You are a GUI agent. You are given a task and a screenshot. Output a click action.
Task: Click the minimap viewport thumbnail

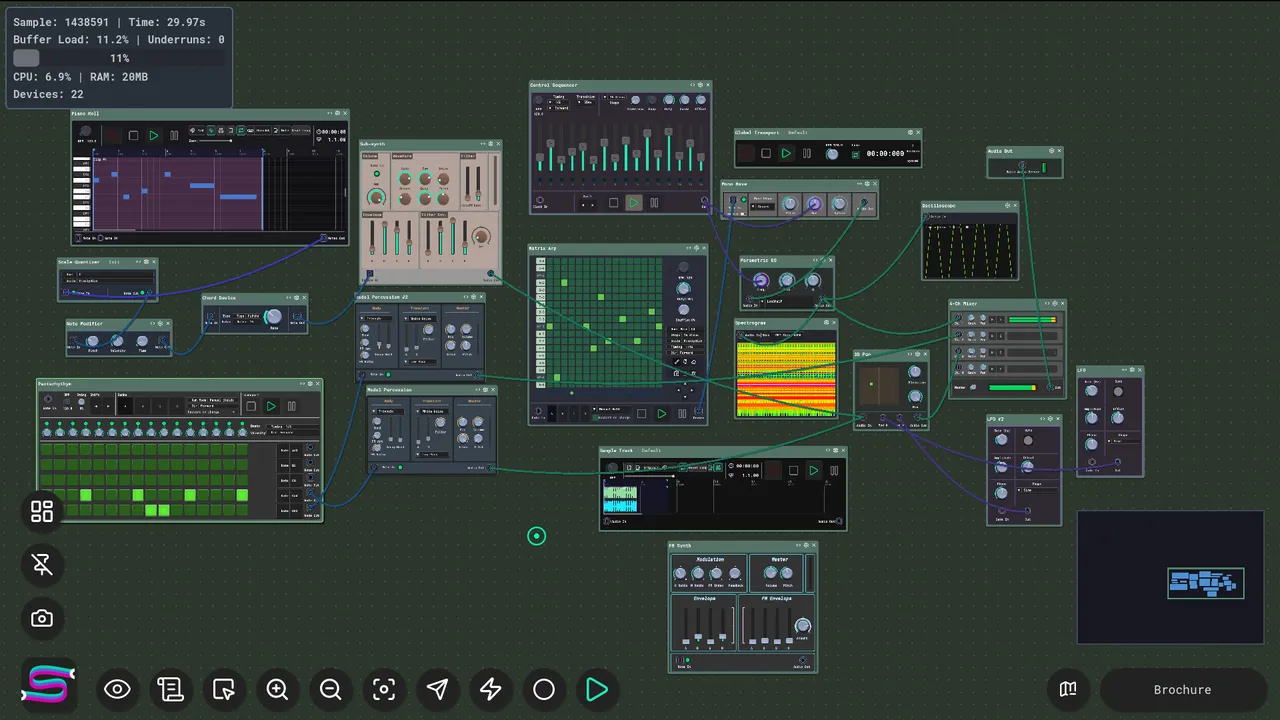(x=1206, y=584)
